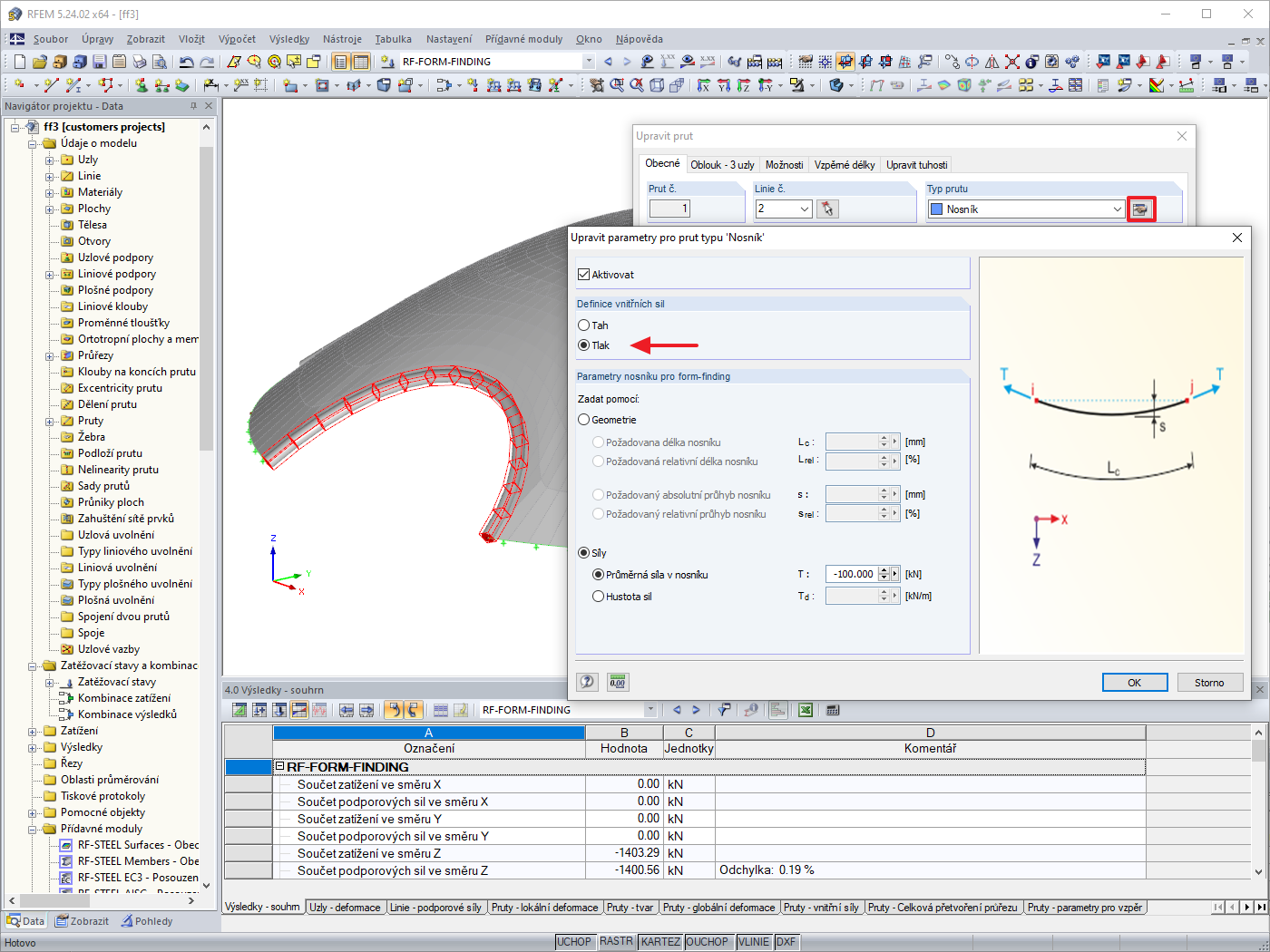Click the pick-line icon beside Linie č.

point(826,209)
